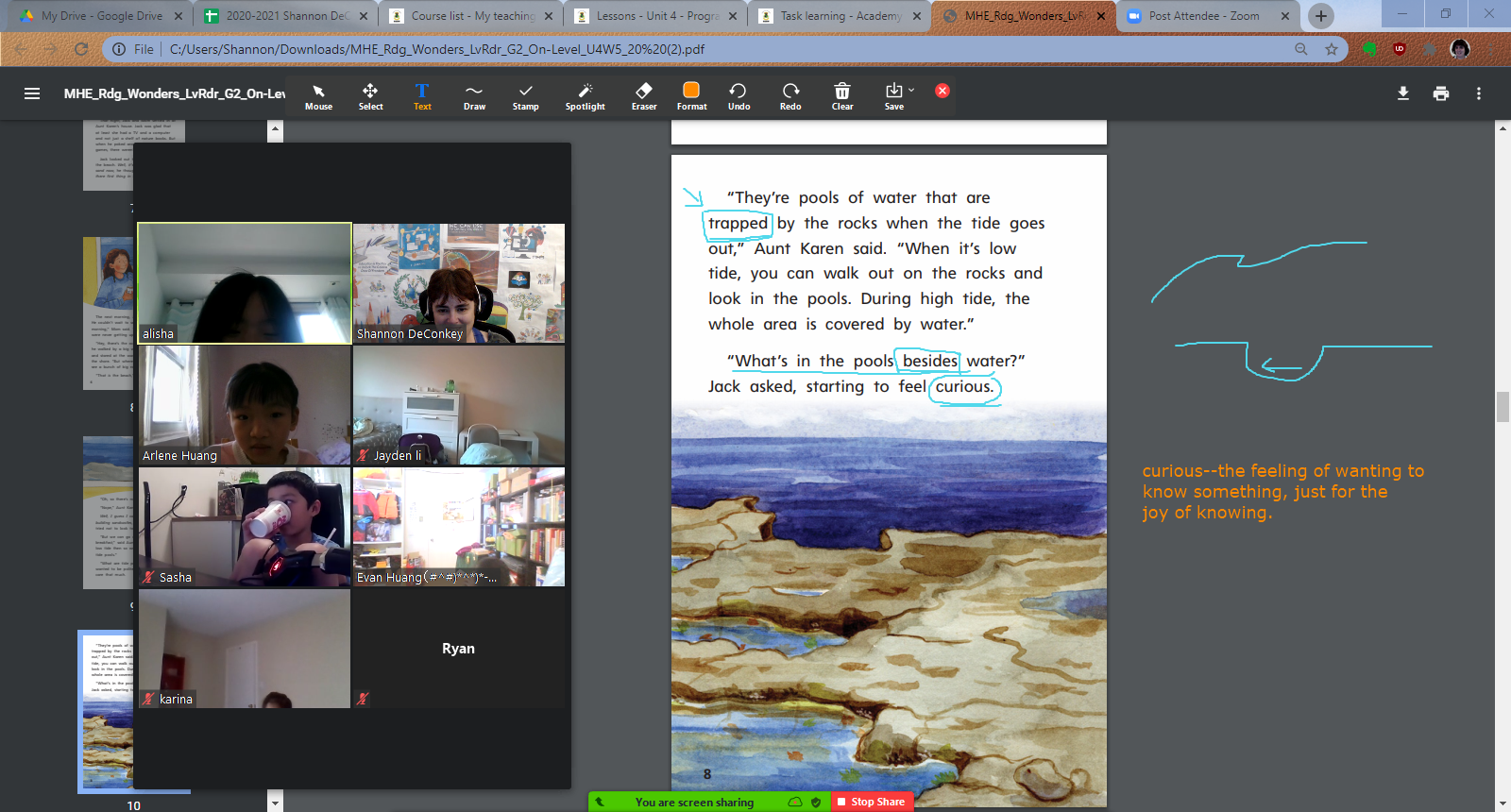This screenshot has height=812, width=1511.
Task: Undo the last annotation
Action: coord(739,96)
